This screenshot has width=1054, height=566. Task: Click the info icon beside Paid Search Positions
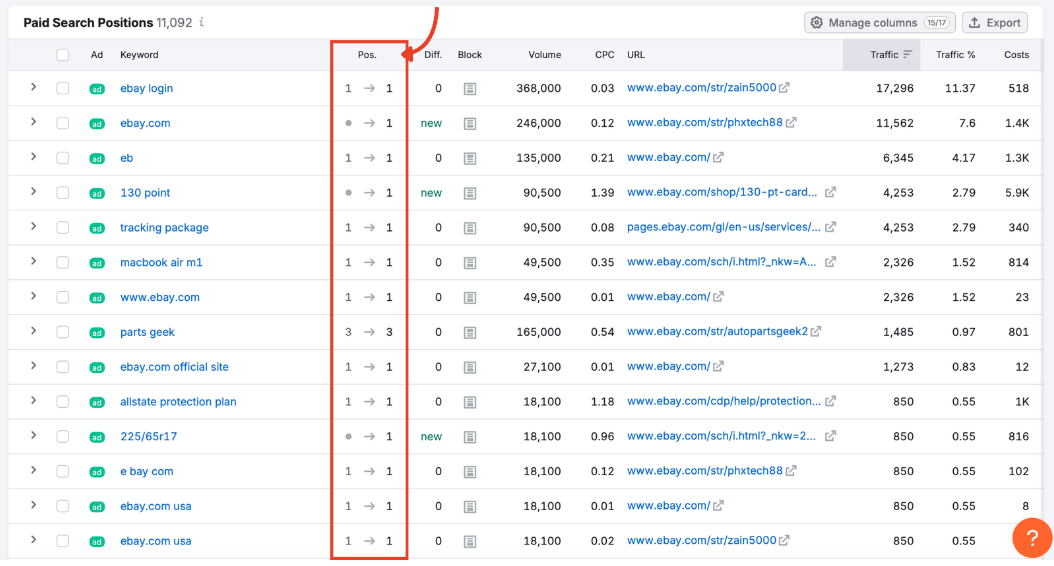coord(202,22)
